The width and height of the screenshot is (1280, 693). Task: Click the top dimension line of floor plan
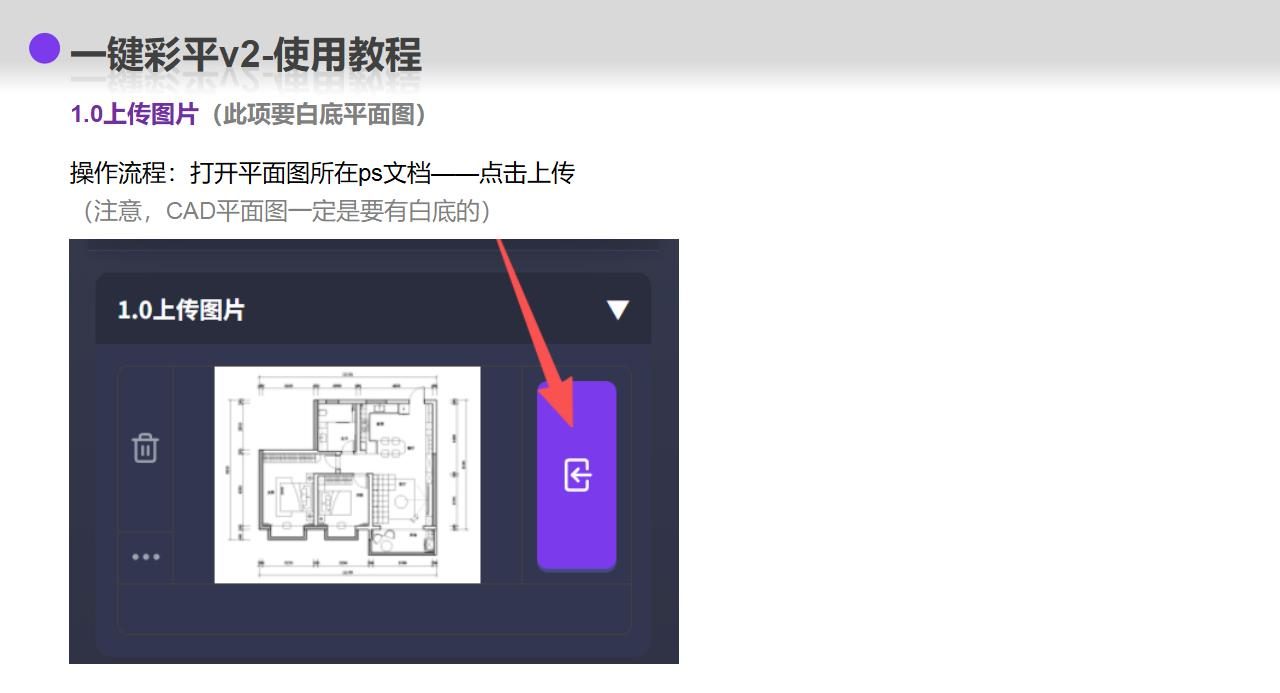pyautogui.click(x=347, y=376)
